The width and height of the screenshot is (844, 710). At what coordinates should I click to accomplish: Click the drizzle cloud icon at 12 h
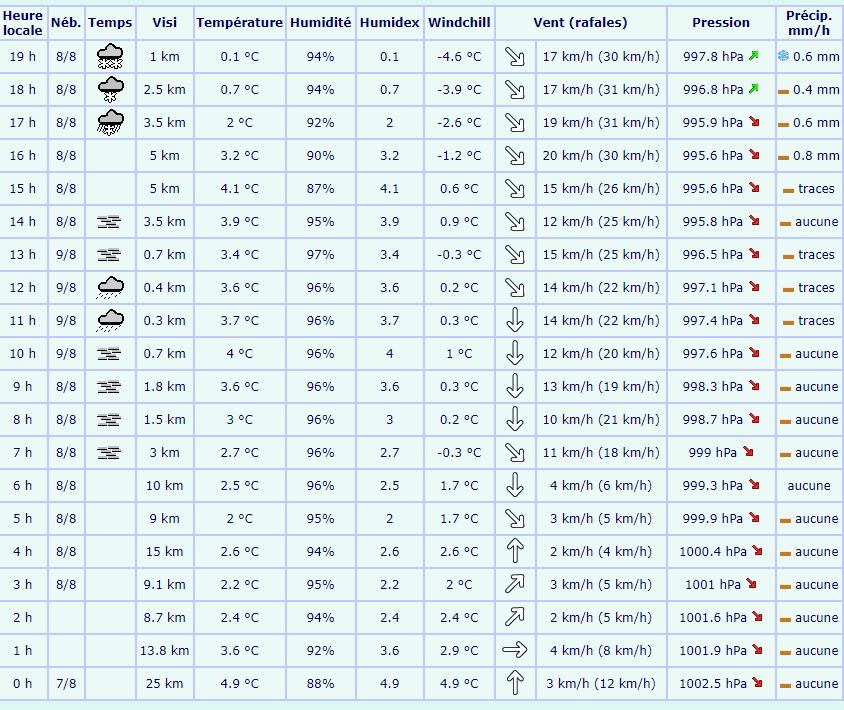click(x=109, y=288)
